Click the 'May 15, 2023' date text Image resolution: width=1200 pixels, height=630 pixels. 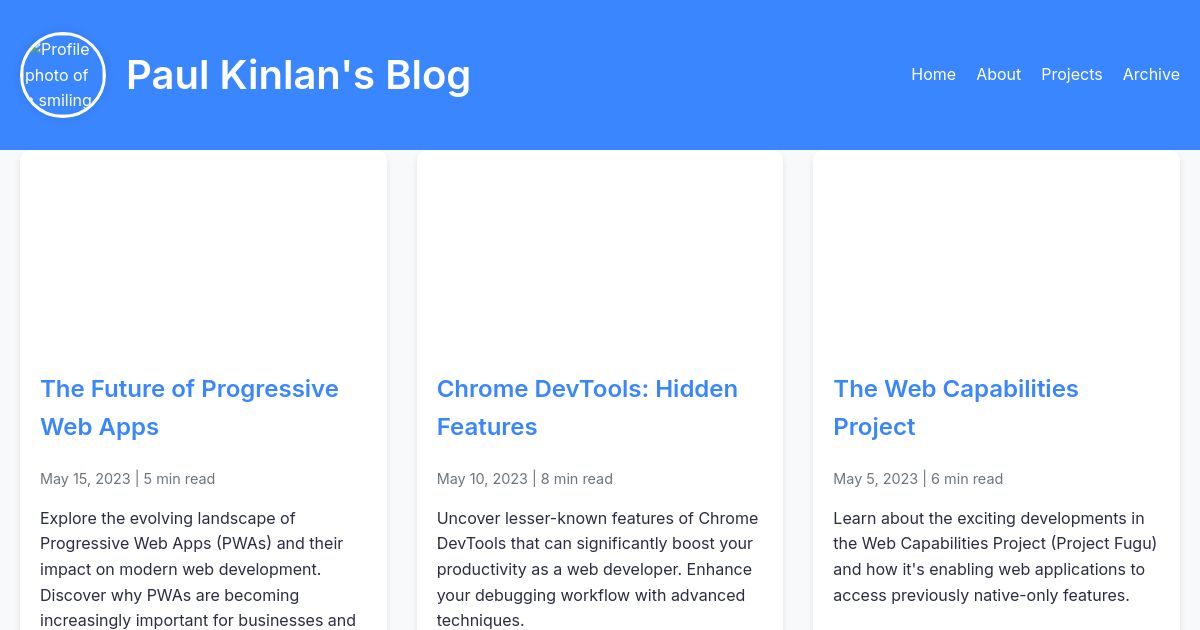pos(85,478)
